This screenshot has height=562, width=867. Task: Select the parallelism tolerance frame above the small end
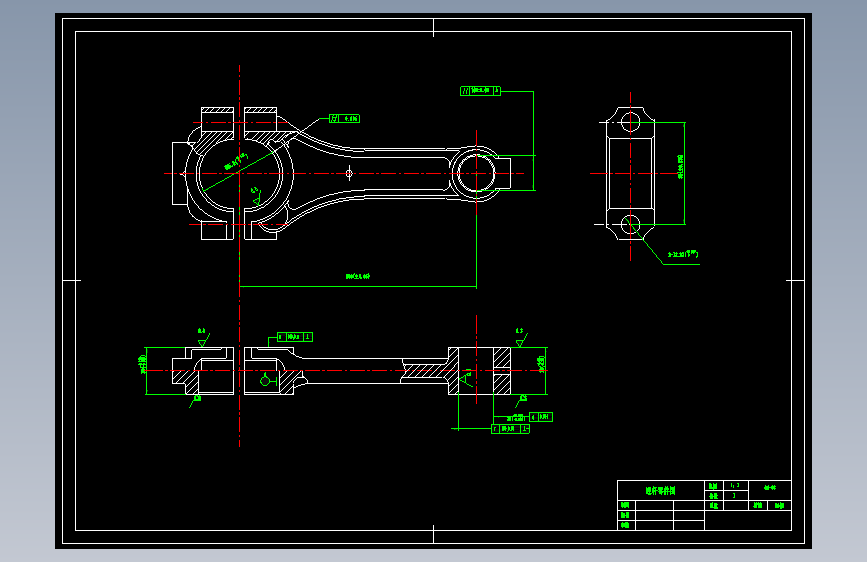point(480,91)
